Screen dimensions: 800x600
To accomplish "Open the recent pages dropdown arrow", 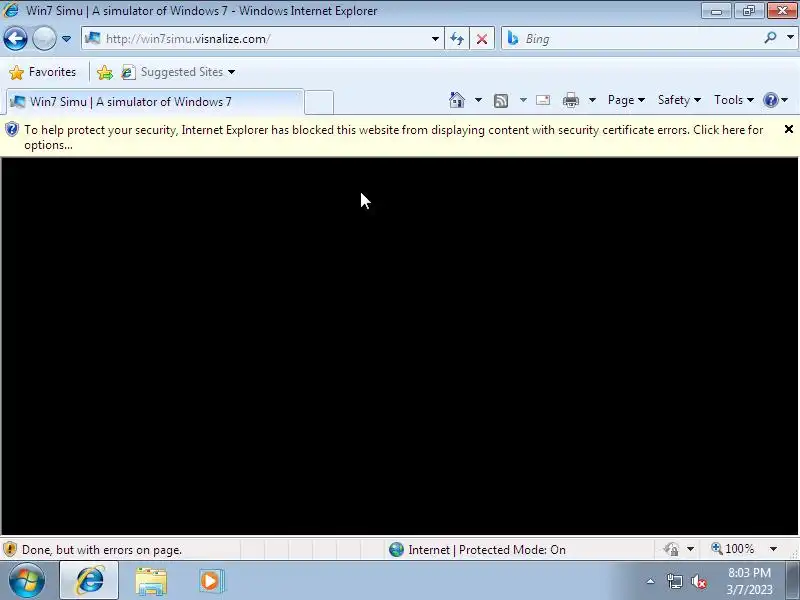I will (x=66, y=39).
